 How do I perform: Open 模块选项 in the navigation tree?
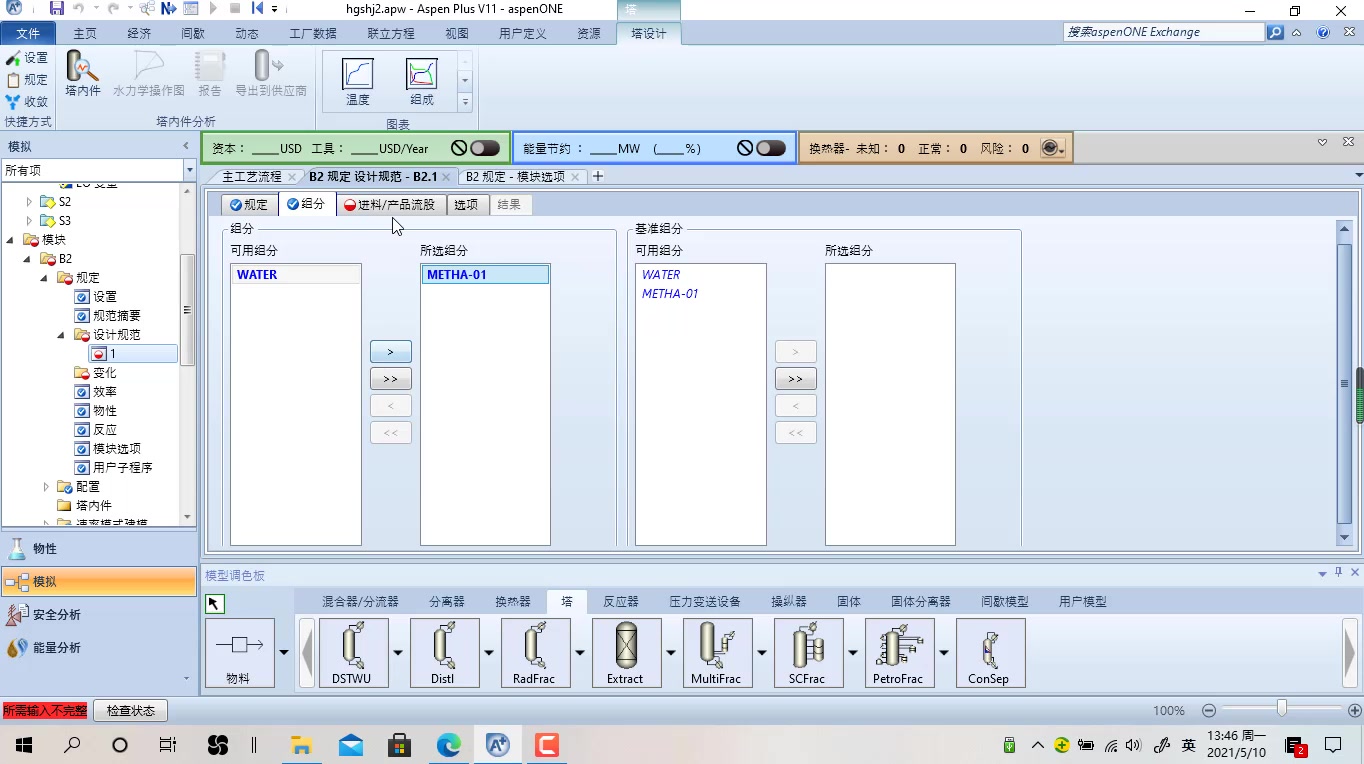tap(109, 449)
